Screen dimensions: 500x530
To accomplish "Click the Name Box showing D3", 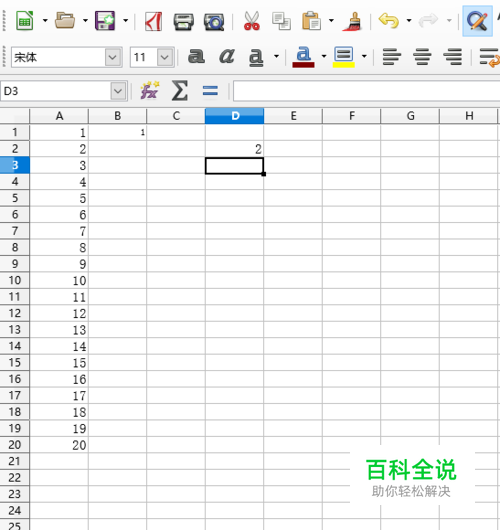I will tap(56, 91).
